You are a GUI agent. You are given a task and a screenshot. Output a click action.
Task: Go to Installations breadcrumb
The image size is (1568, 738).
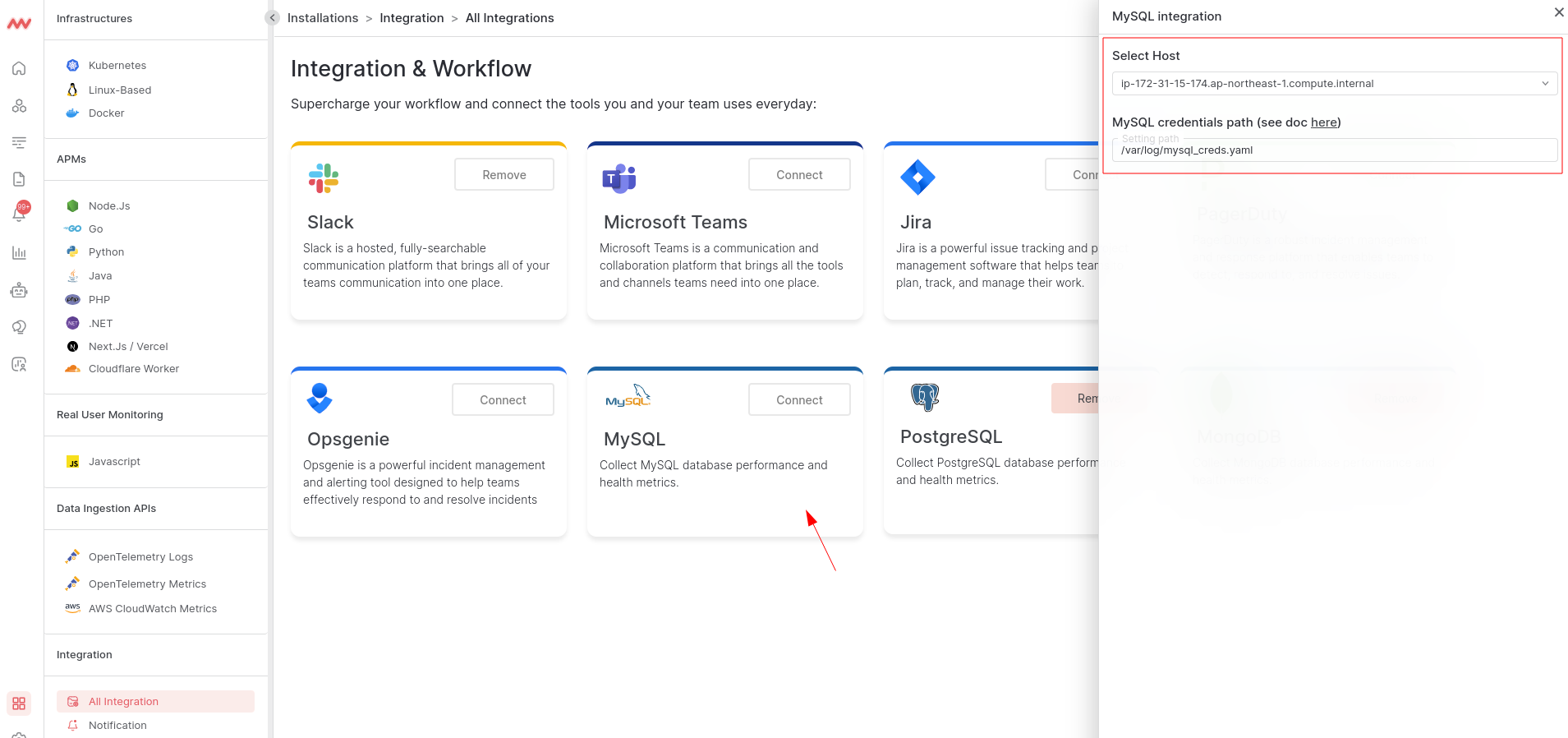[x=323, y=18]
